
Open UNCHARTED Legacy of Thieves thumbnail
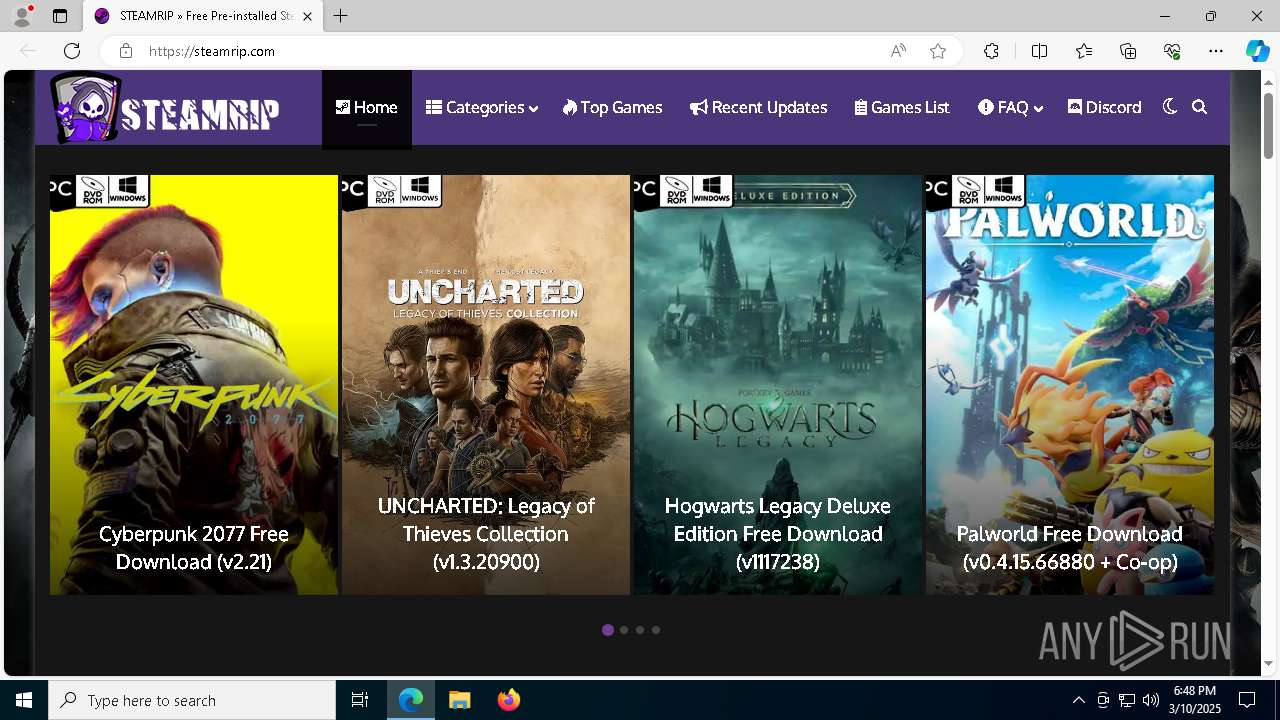[486, 385]
